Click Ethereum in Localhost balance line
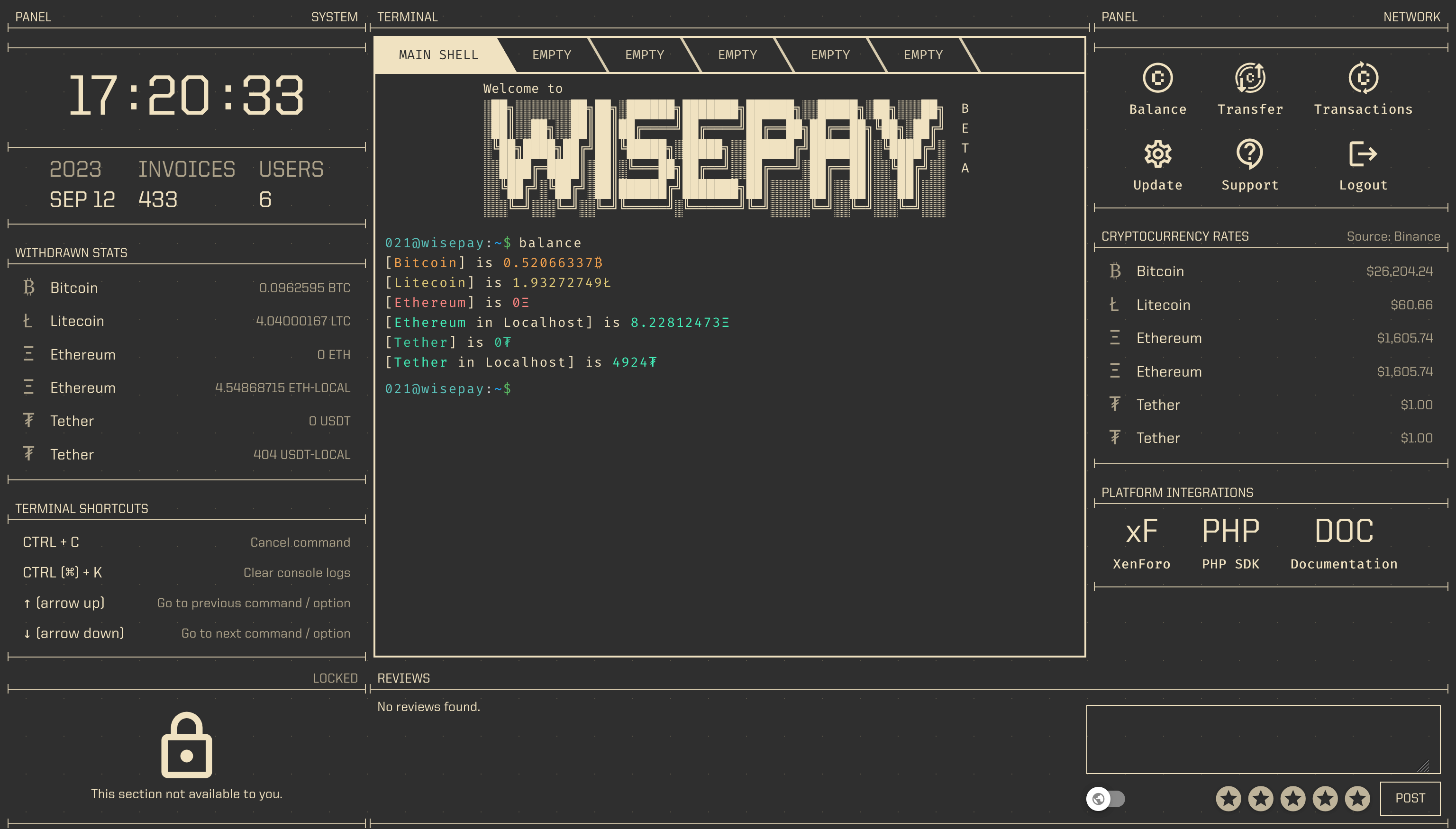 557,322
